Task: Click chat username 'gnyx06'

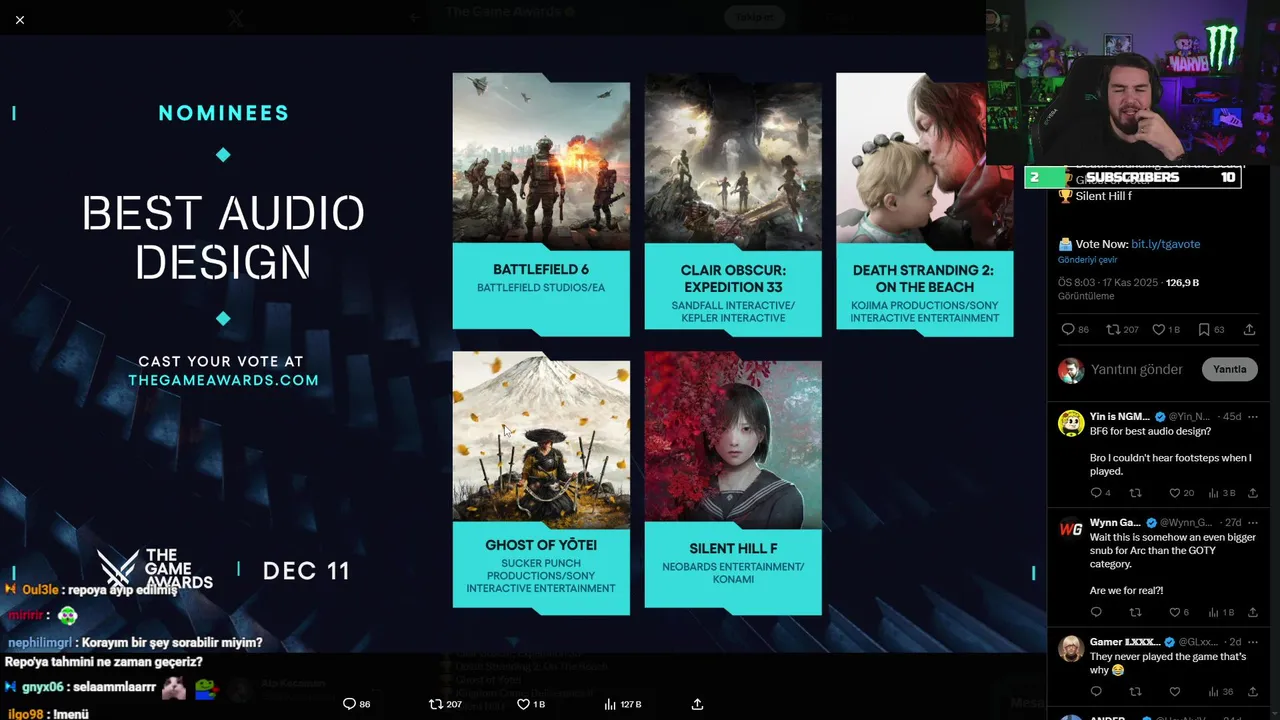Action: point(43,687)
